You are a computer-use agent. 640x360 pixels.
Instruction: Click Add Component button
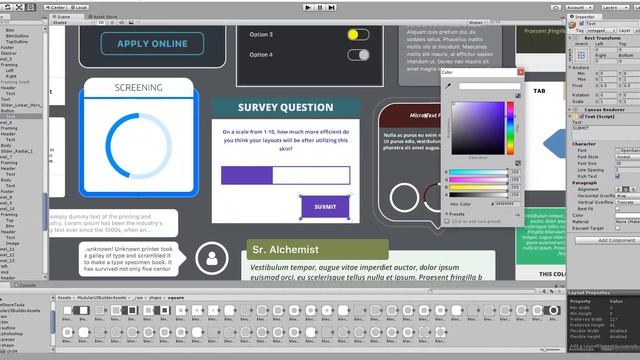607,240
